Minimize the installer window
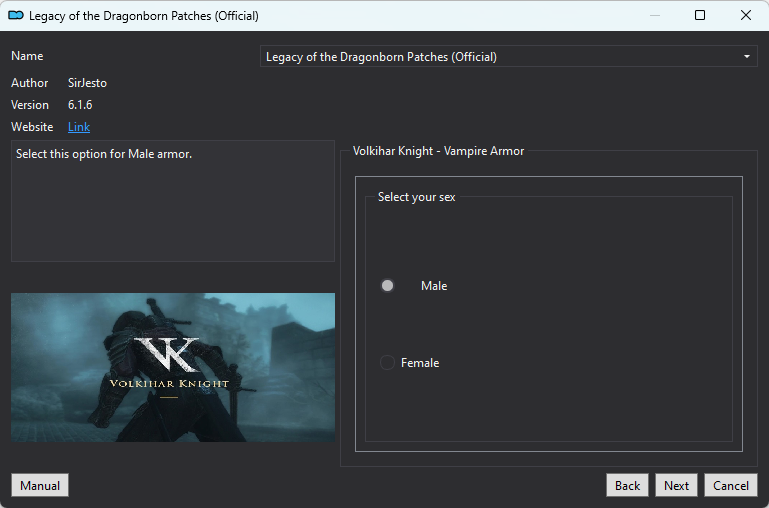Image resolution: width=769 pixels, height=508 pixels. click(654, 15)
